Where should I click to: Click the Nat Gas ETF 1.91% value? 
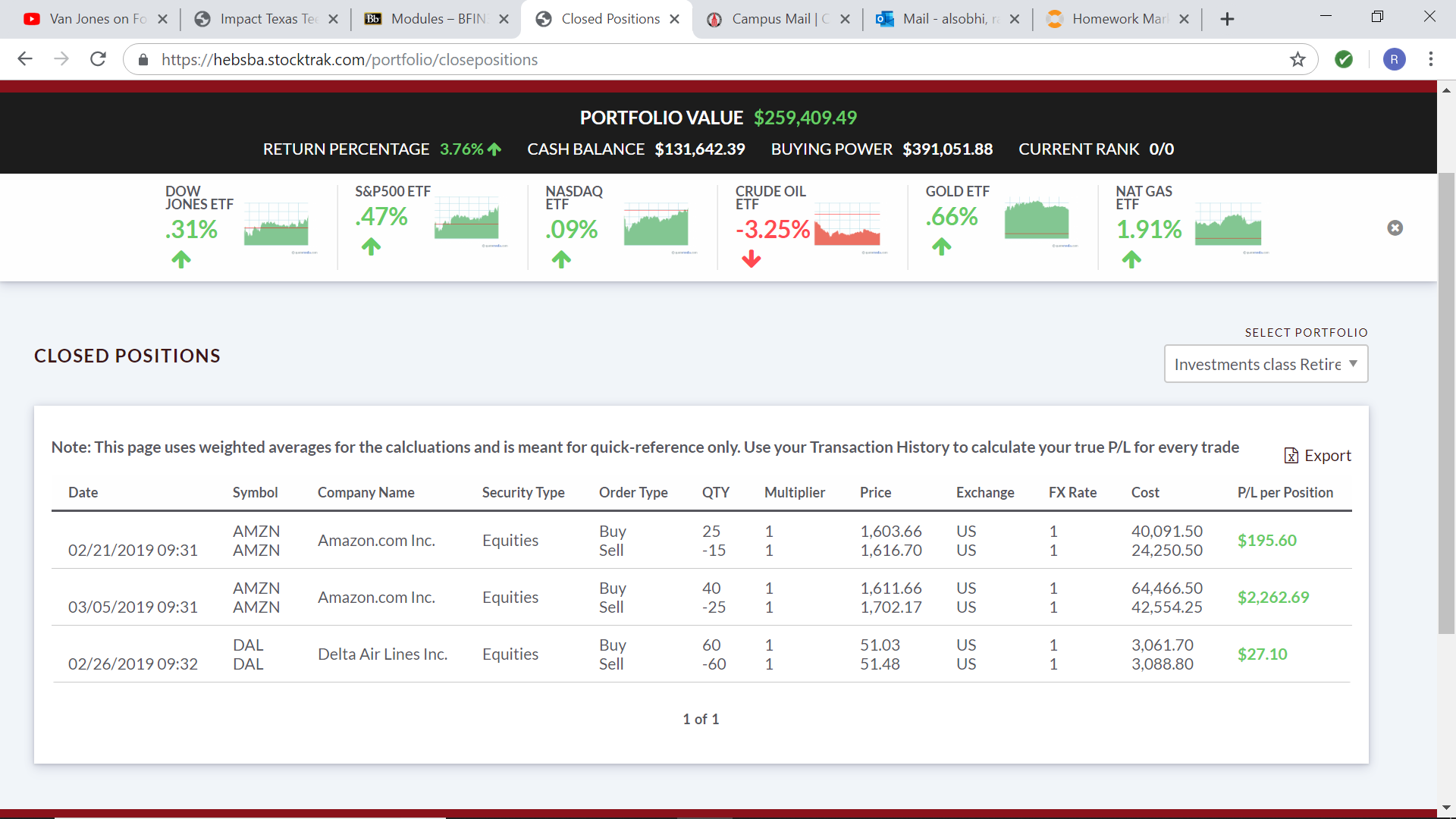point(1149,229)
